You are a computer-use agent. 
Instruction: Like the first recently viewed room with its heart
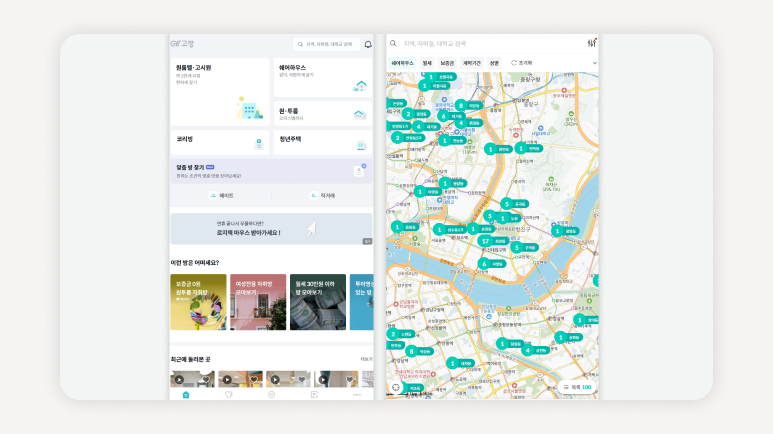point(206,379)
